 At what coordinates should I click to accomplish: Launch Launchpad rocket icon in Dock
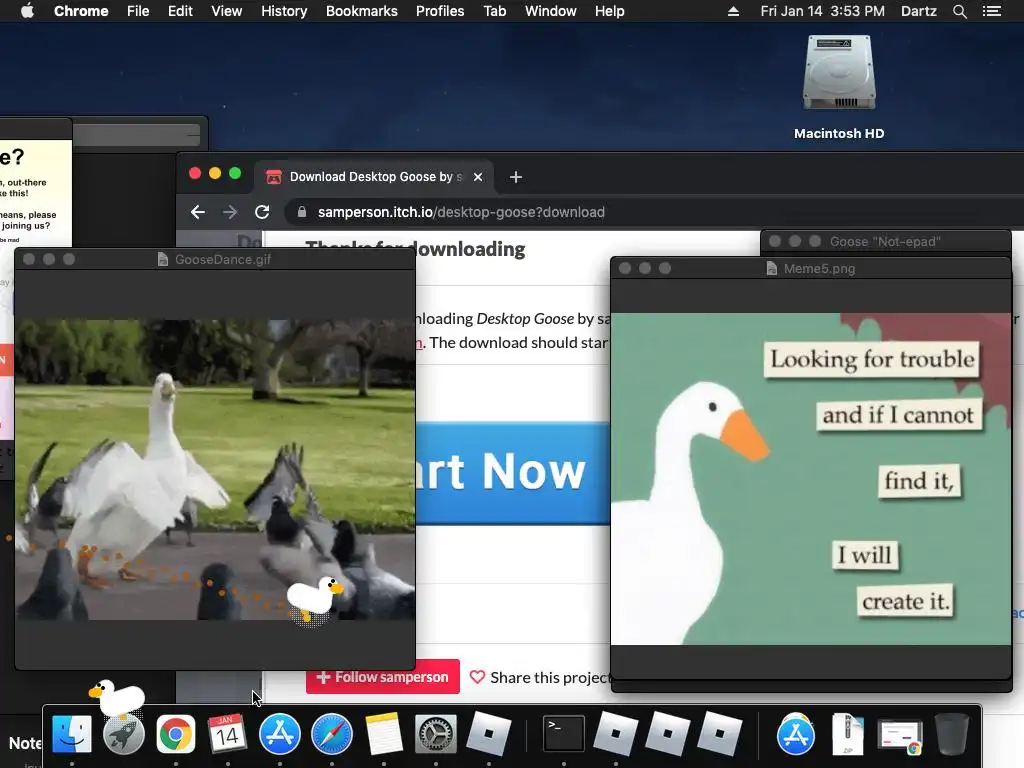123,734
